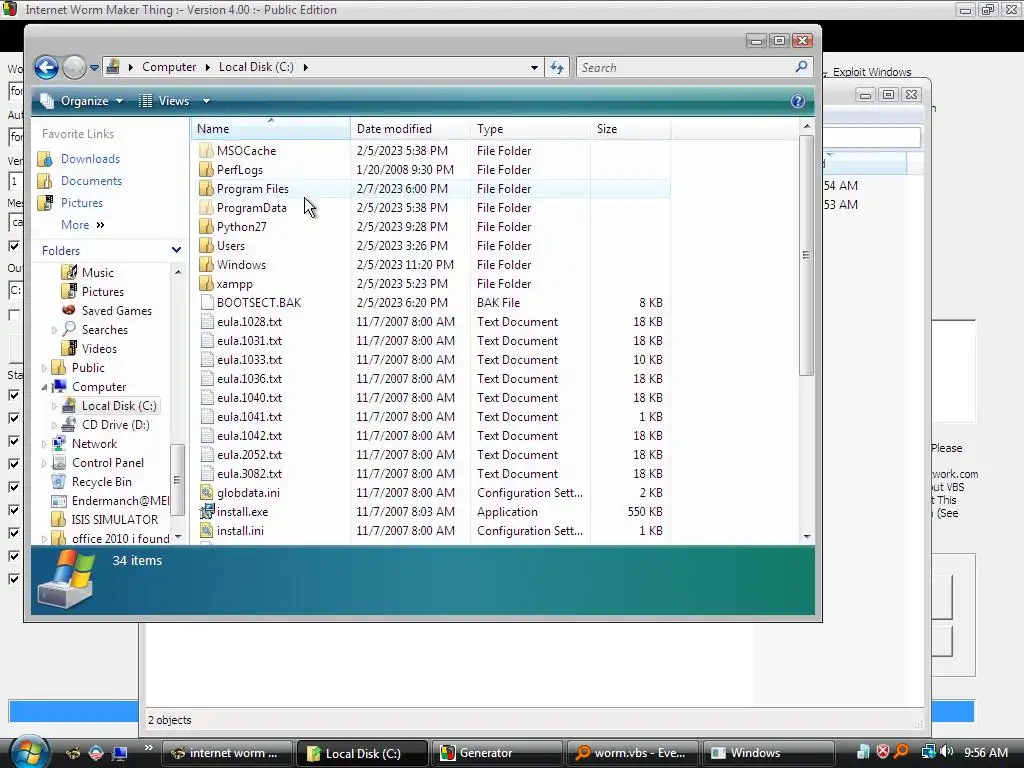Click More favorite links

pyautogui.click(x=82, y=225)
